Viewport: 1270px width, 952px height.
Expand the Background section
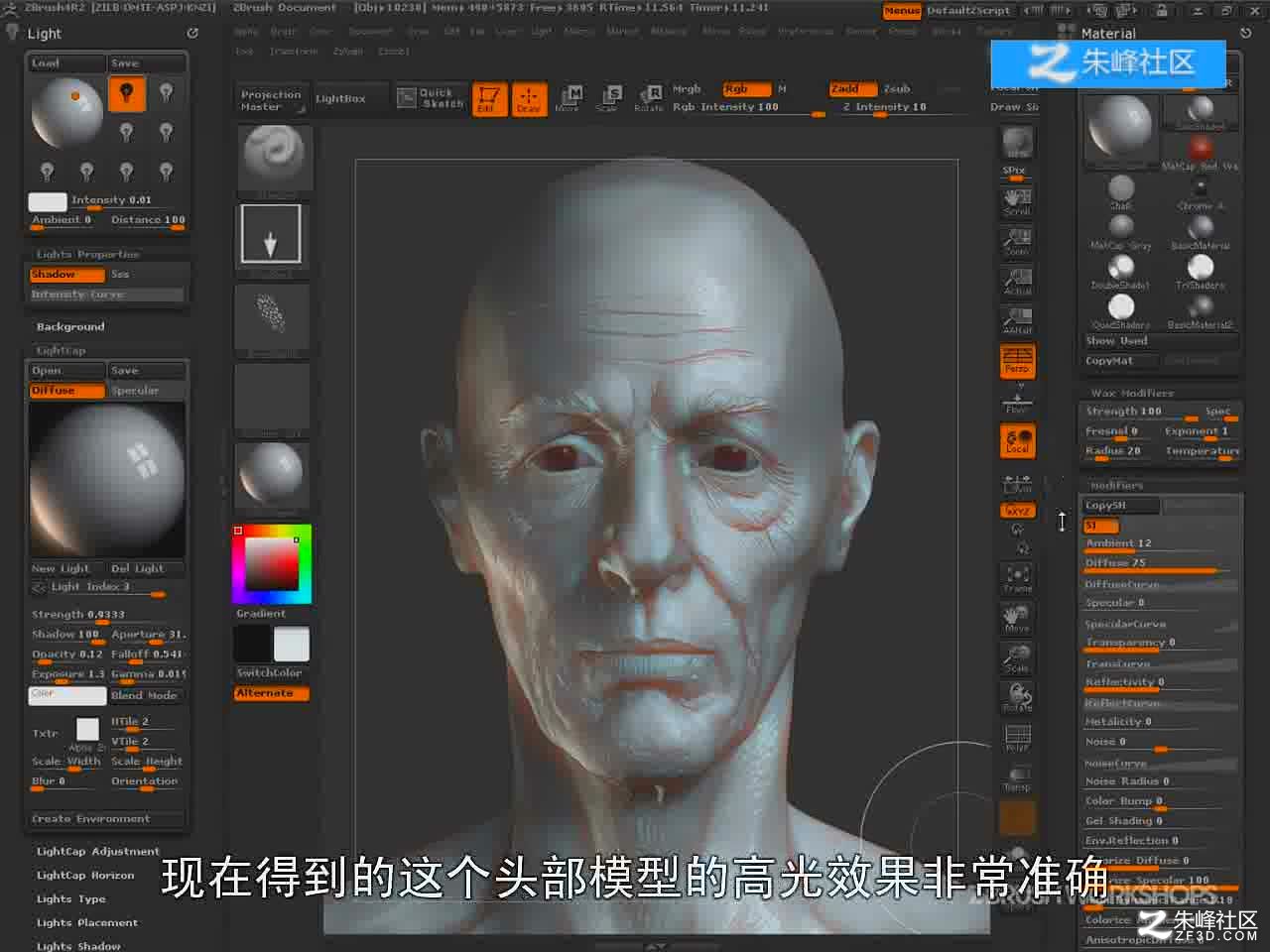(x=70, y=326)
